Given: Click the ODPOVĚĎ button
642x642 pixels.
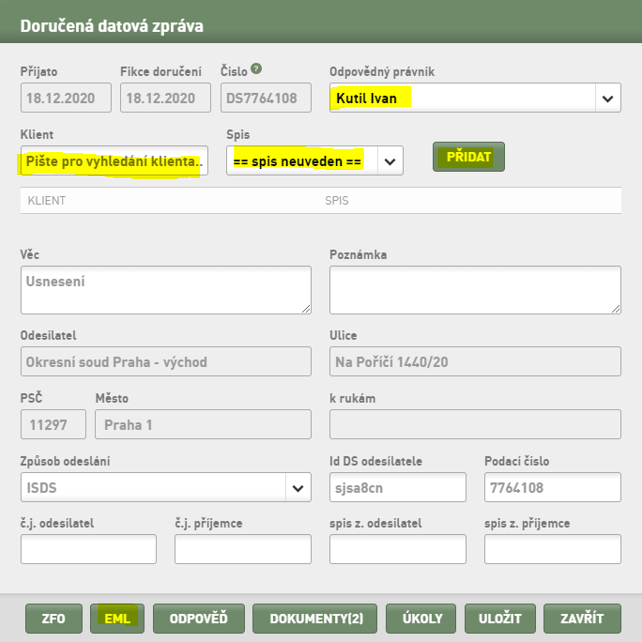Looking at the screenshot, I should click(199, 618).
